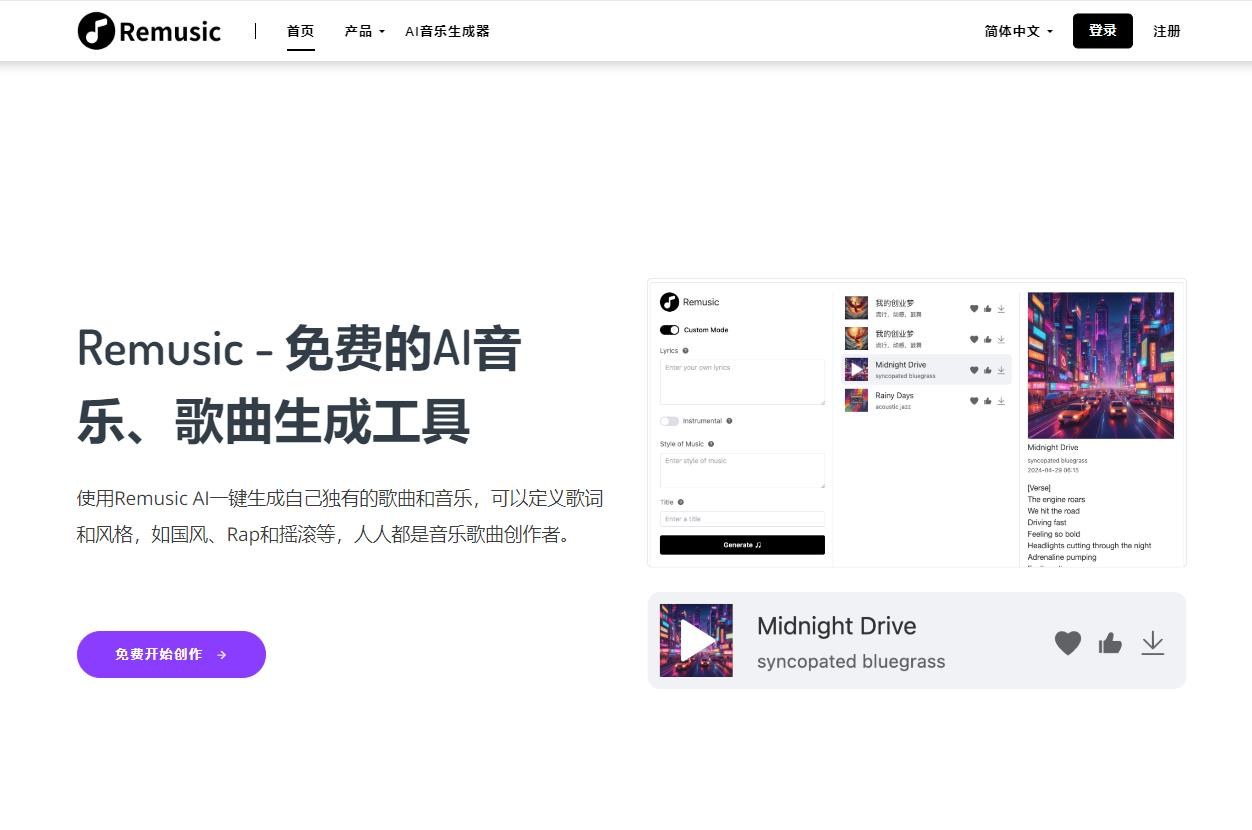Viewport: 1252px width, 830px height.
Task: Play Midnight Drive in the bottom player card
Action: [x=696, y=640]
